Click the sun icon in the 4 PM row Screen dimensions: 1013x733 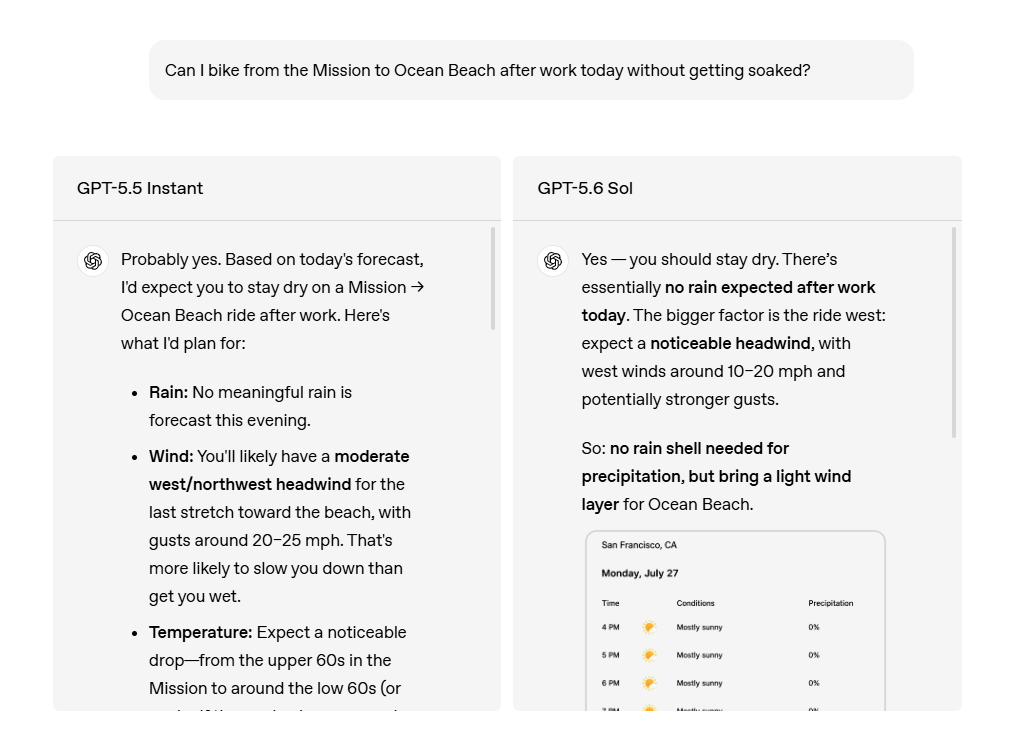tap(649, 627)
